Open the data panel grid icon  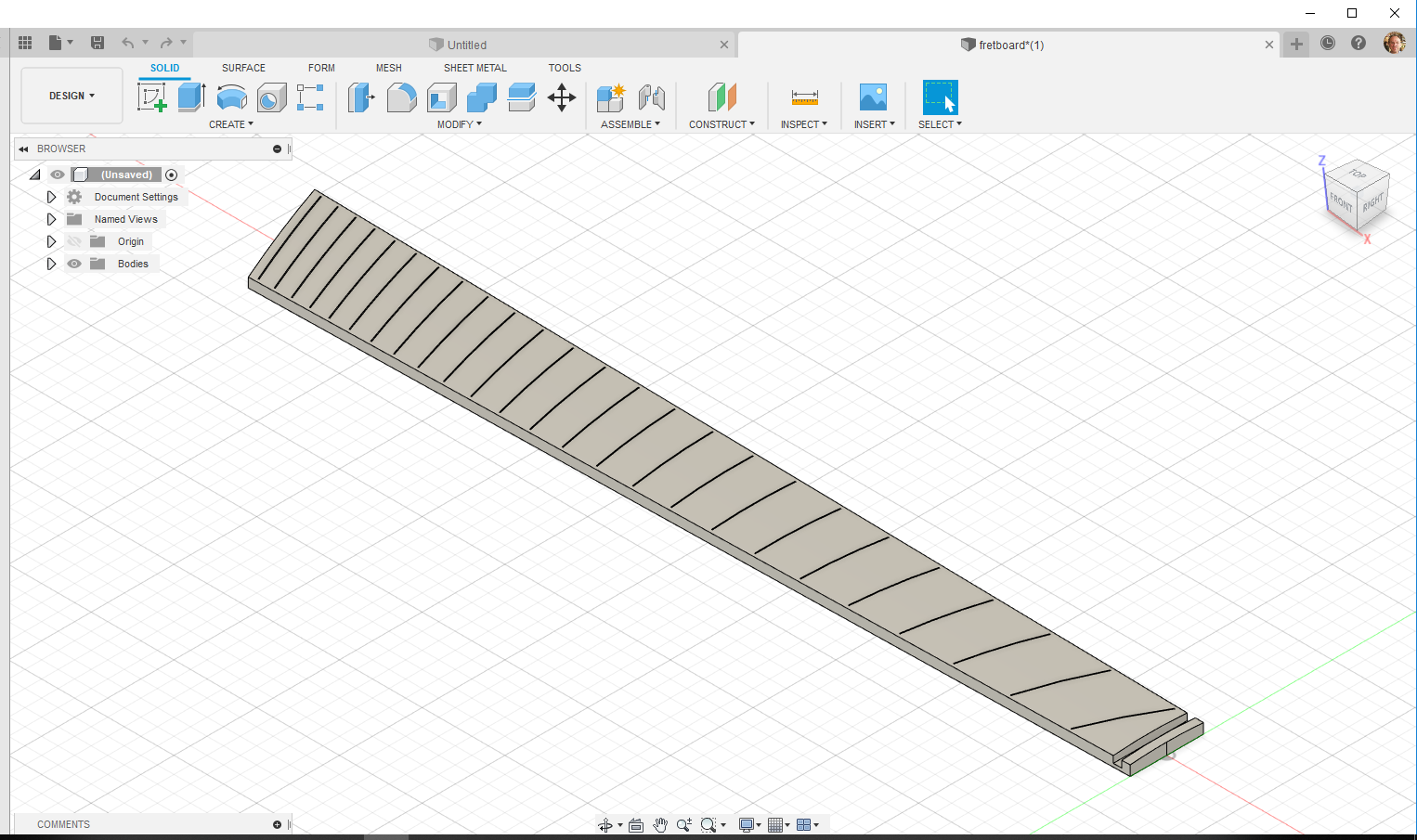[x=25, y=43]
